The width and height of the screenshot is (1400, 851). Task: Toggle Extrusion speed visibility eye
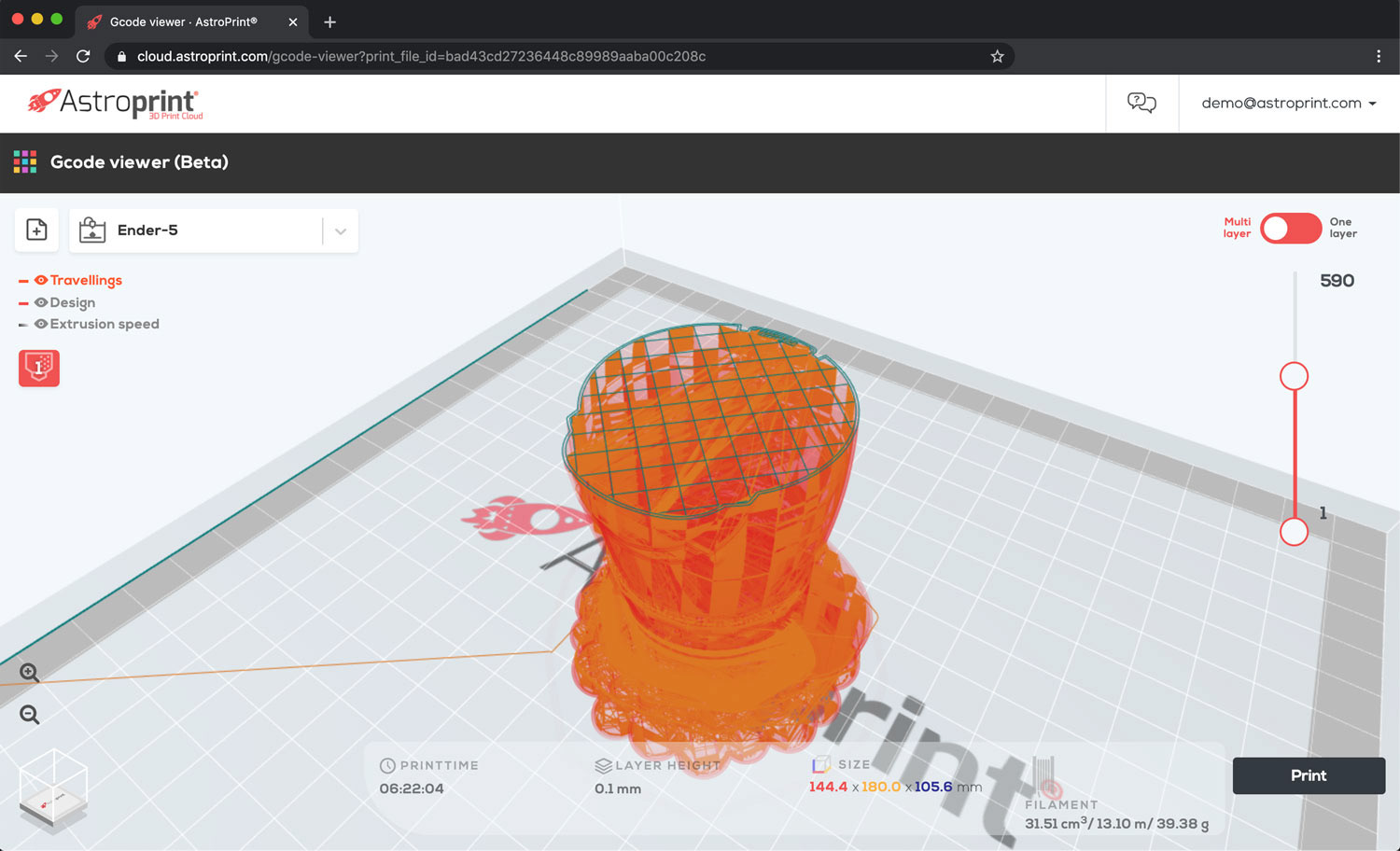tap(41, 324)
